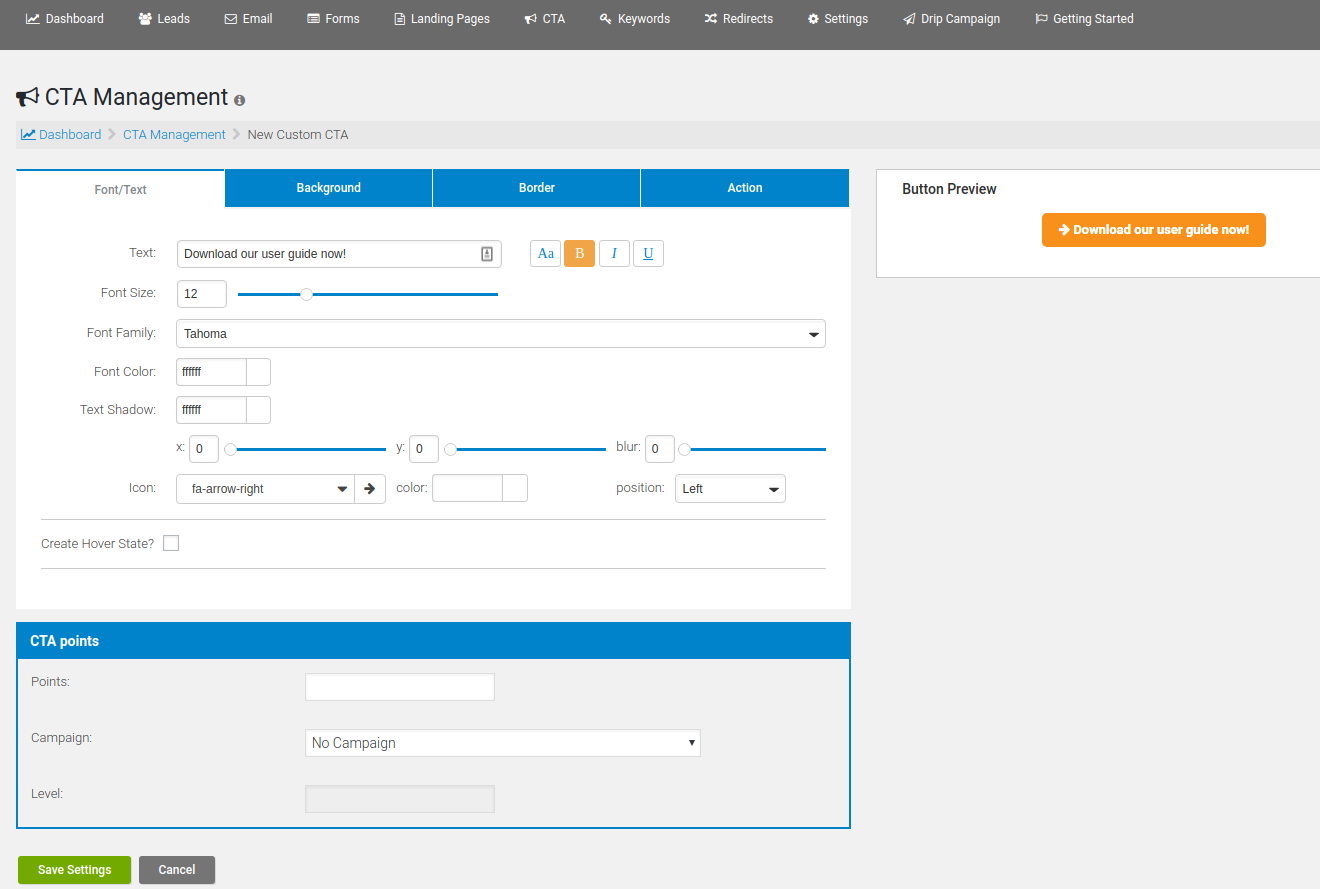Switch to the Background tab
This screenshot has width=1320, height=889.
tap(328, 188)
